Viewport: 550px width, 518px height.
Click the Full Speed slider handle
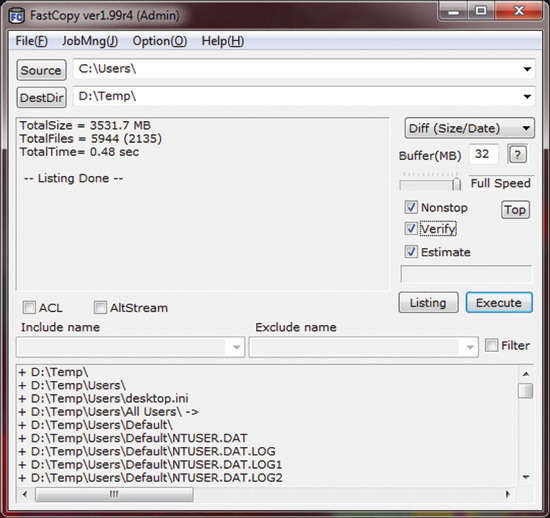coord(456,184)
